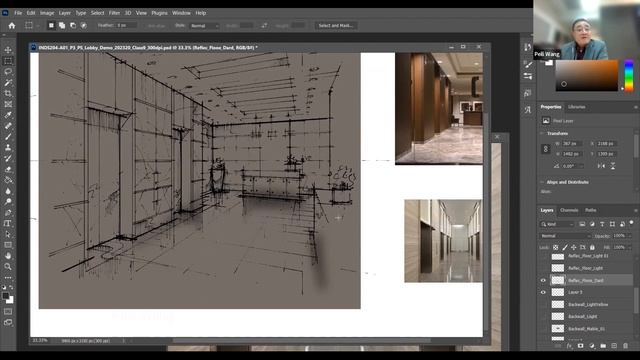Open the File menu

pos(18,13)
